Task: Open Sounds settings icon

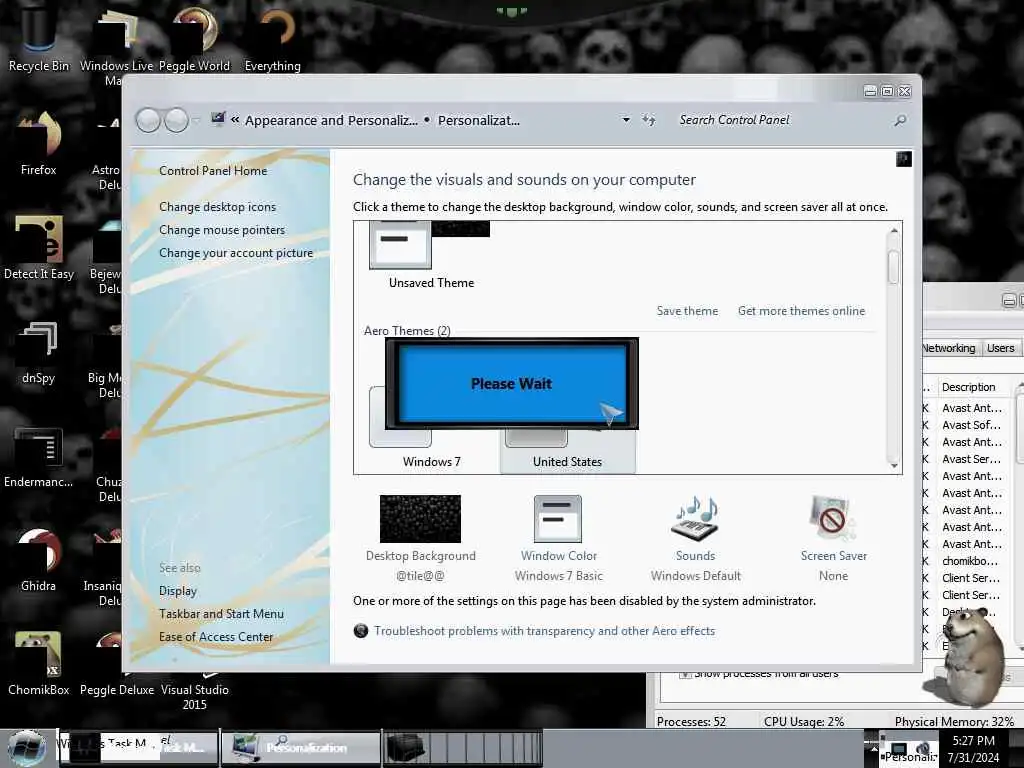Action: [695, 519]
